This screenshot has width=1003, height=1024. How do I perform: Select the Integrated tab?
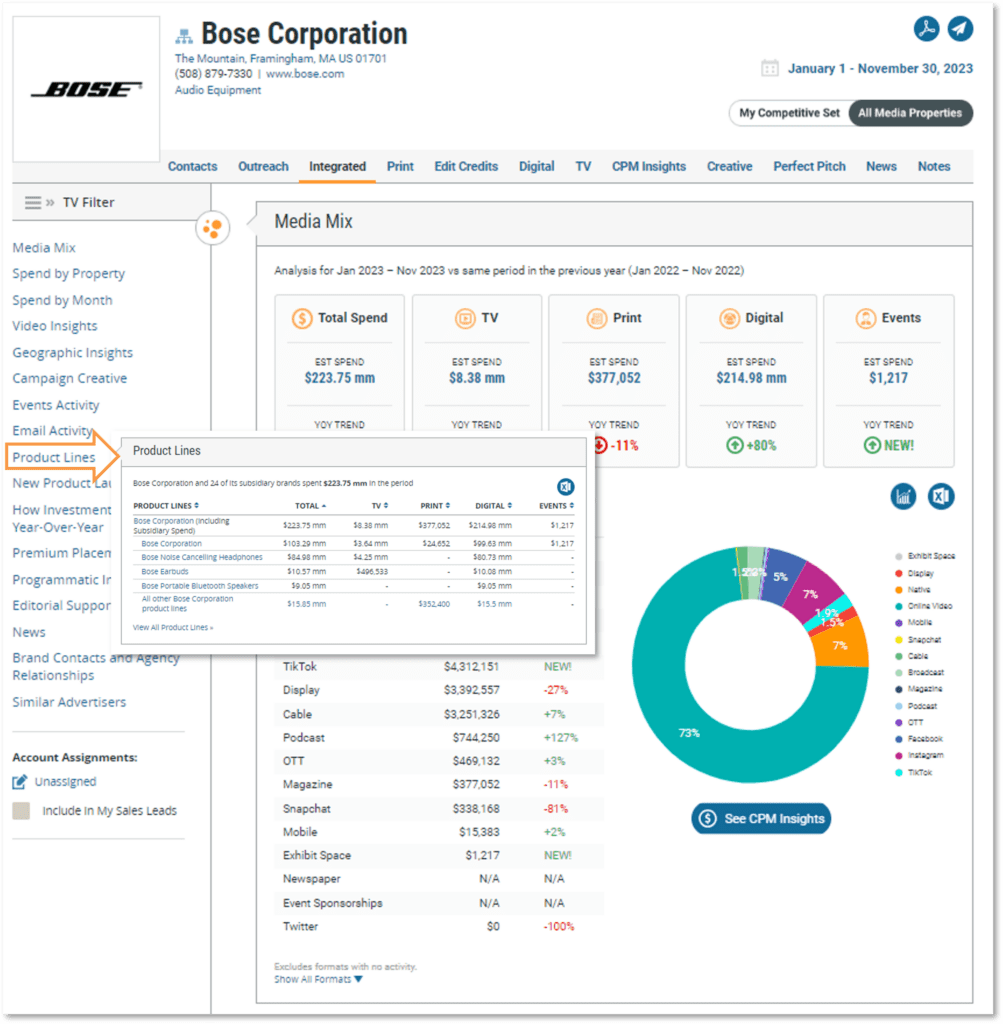[x=338, y=167]
